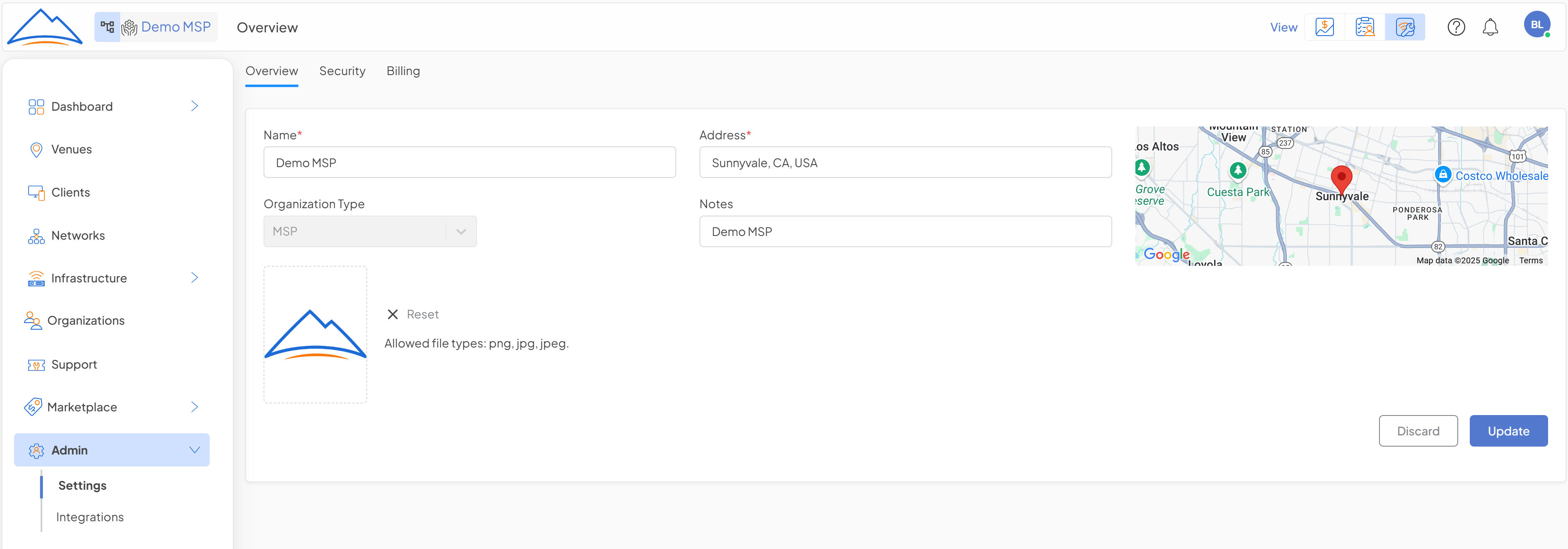The width and height of the screenshot is (1568, 549).
Task: Expand the Infrastructure submenu chevron
Action: point(194,278)
